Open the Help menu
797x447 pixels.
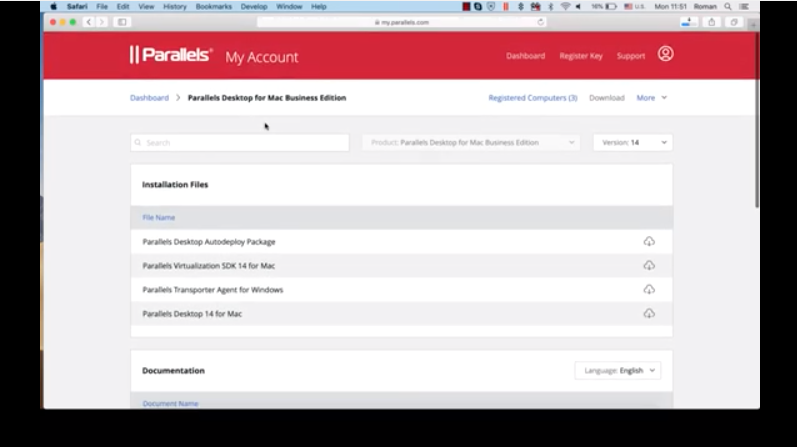point(319,7)
